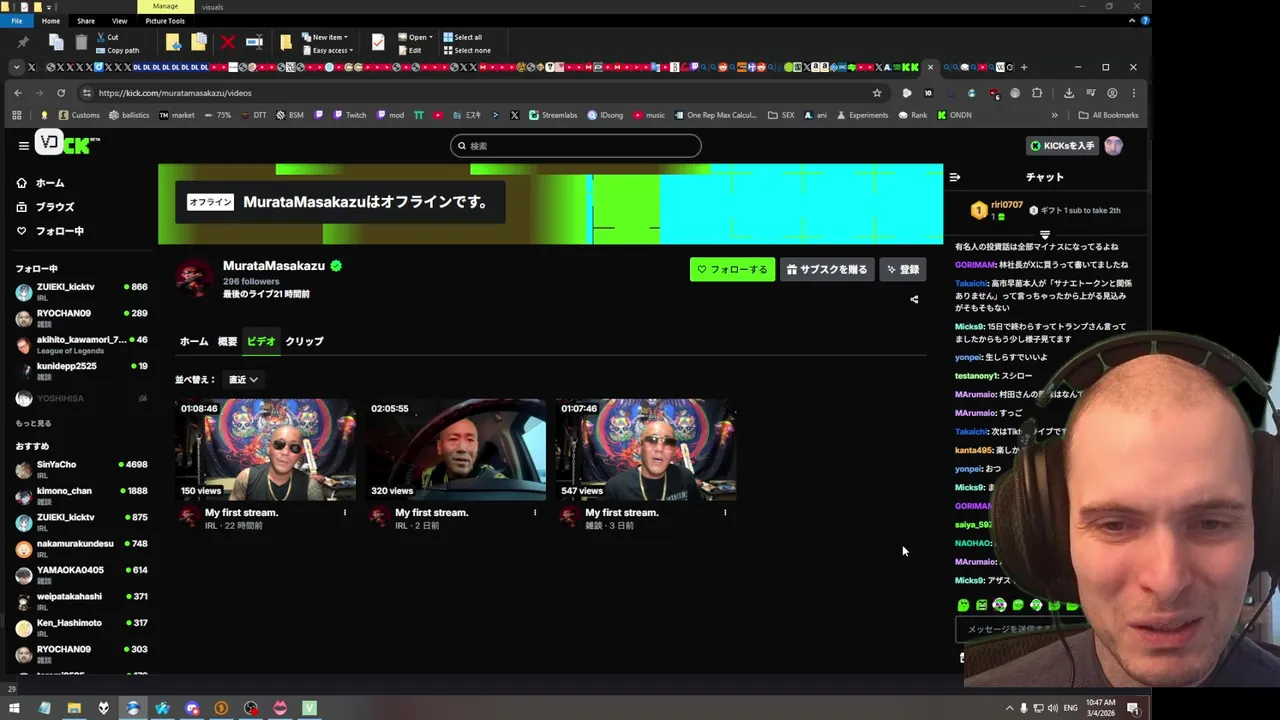Viewport: 1280px width, 720px height.
Task: Click the Rename icon in Explorer ribbon
Action: click(x=254, y=42)
